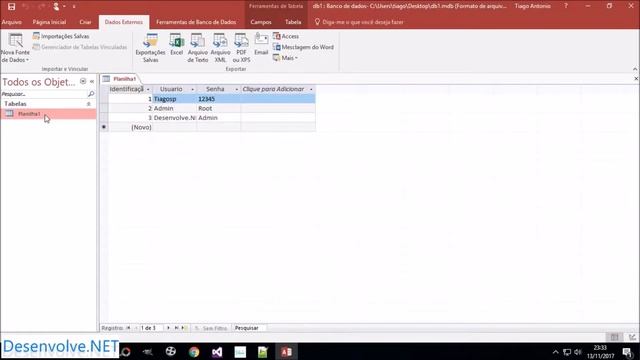The image size is (640, 360).
Task: Select the Admin user cell in row 2
Action: pyautogui.click(x=174, y=108)
